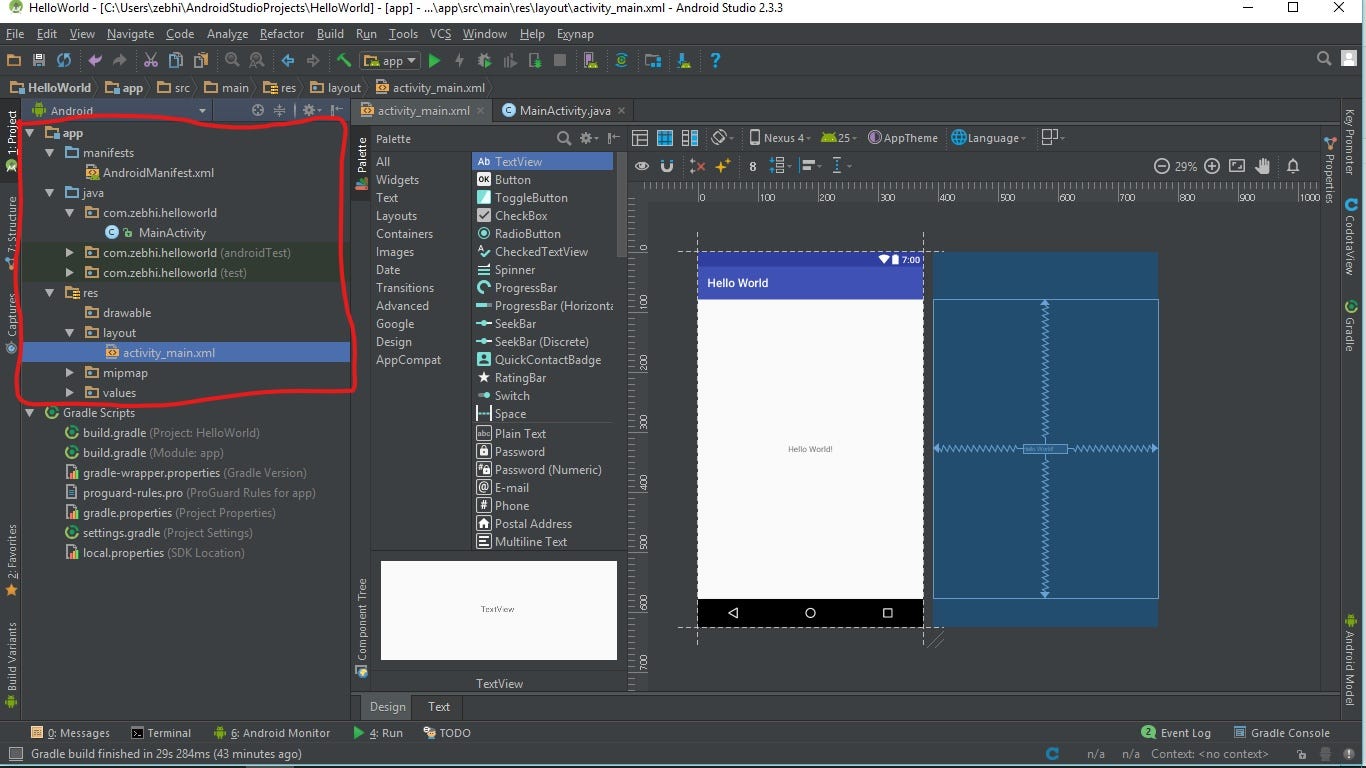1366x768 pixels.
Task: Click the Make Project hammer icon
Action: [x=343, y=61]
